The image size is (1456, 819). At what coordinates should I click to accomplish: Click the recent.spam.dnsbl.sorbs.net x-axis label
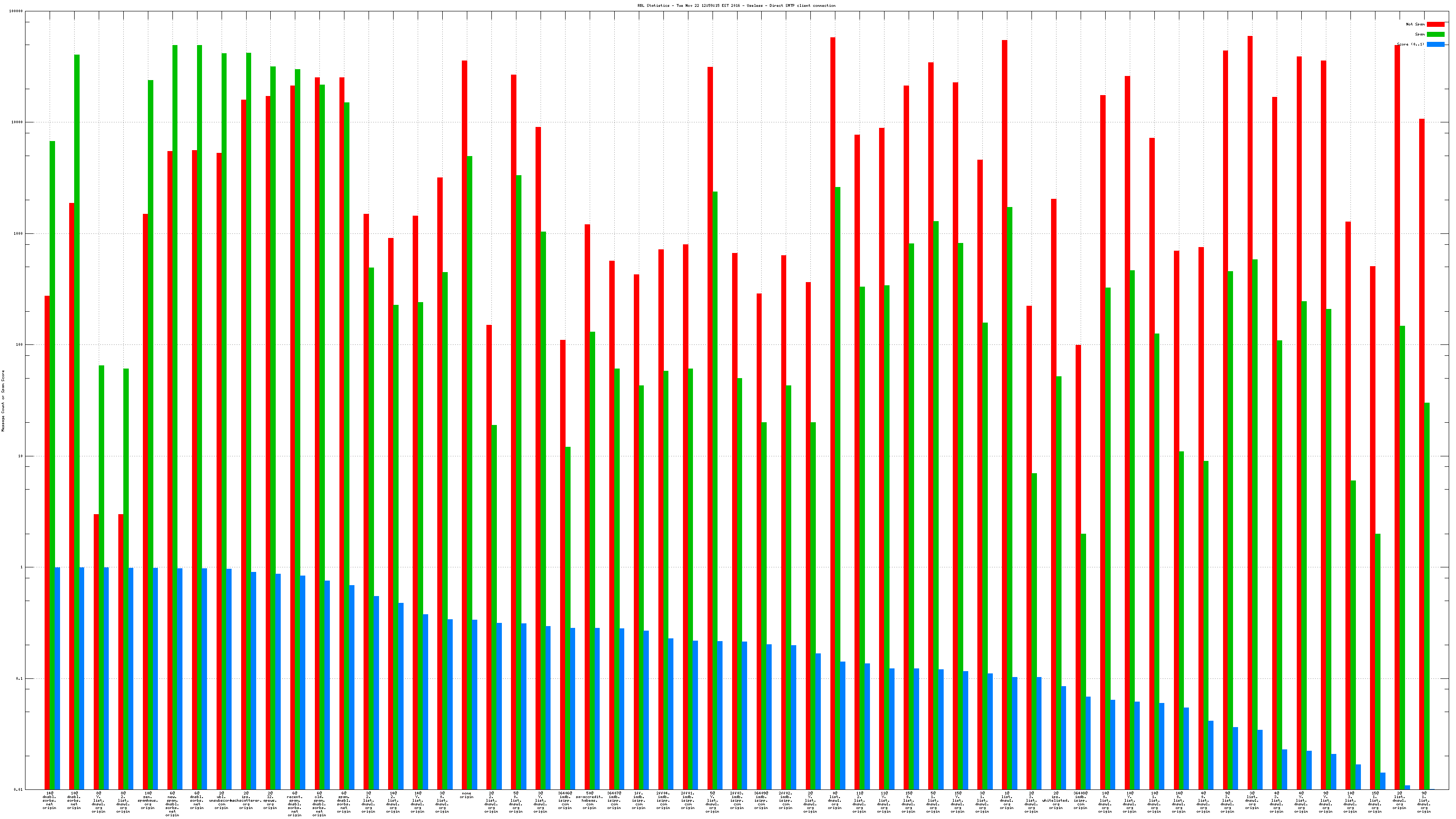click(x=294, y=804)
